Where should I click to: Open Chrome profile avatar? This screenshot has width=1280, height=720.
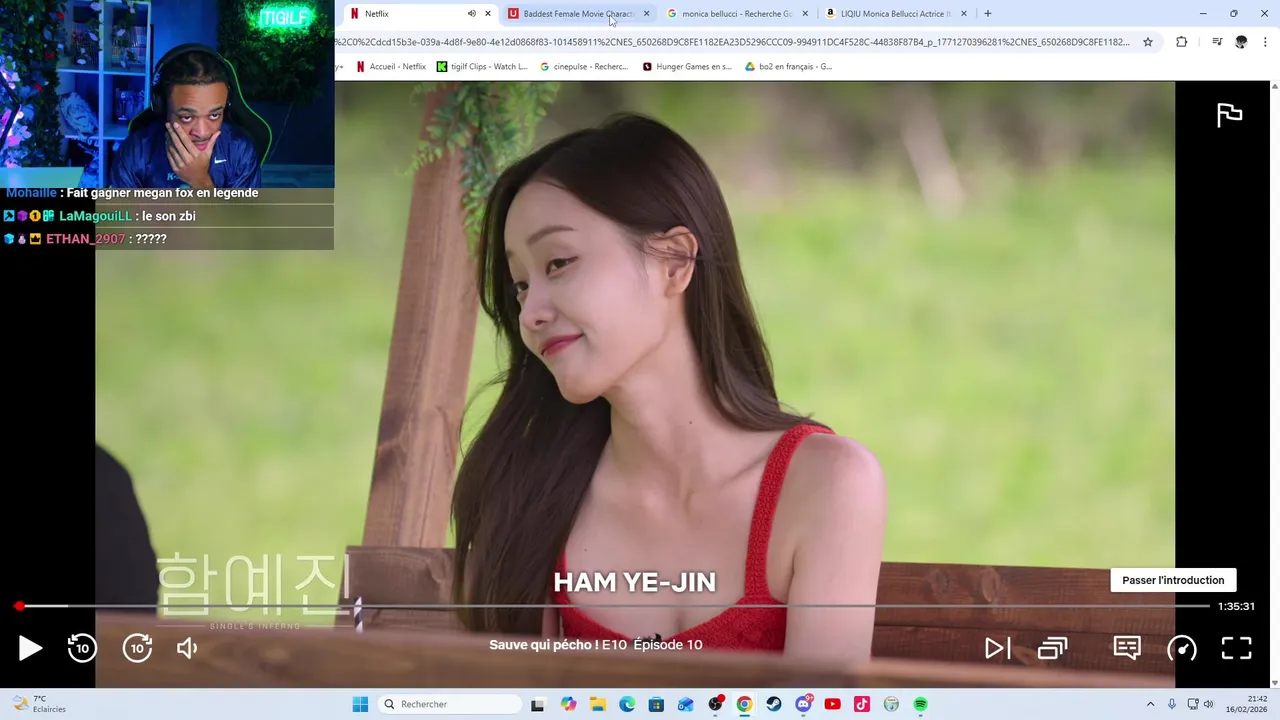pos(1241,42)
